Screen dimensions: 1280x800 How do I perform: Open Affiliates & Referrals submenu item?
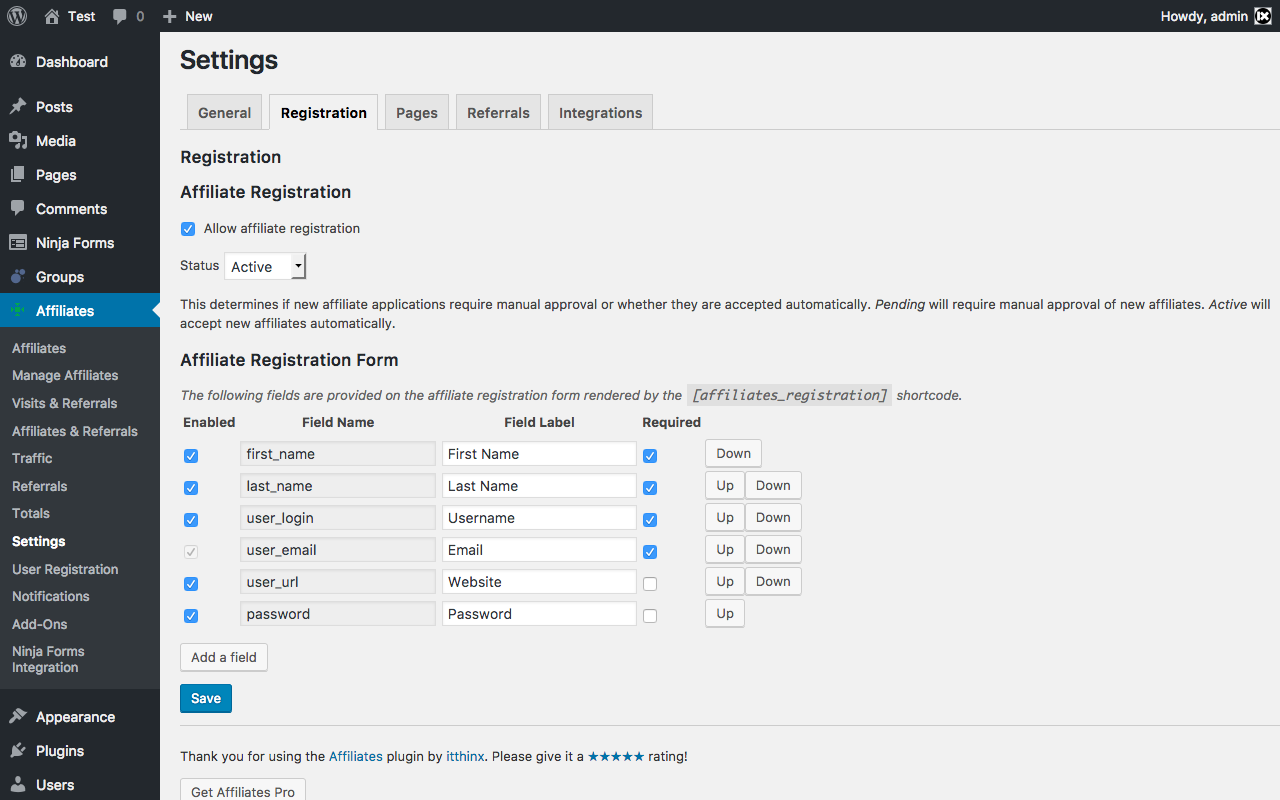[x=75, y=432]
